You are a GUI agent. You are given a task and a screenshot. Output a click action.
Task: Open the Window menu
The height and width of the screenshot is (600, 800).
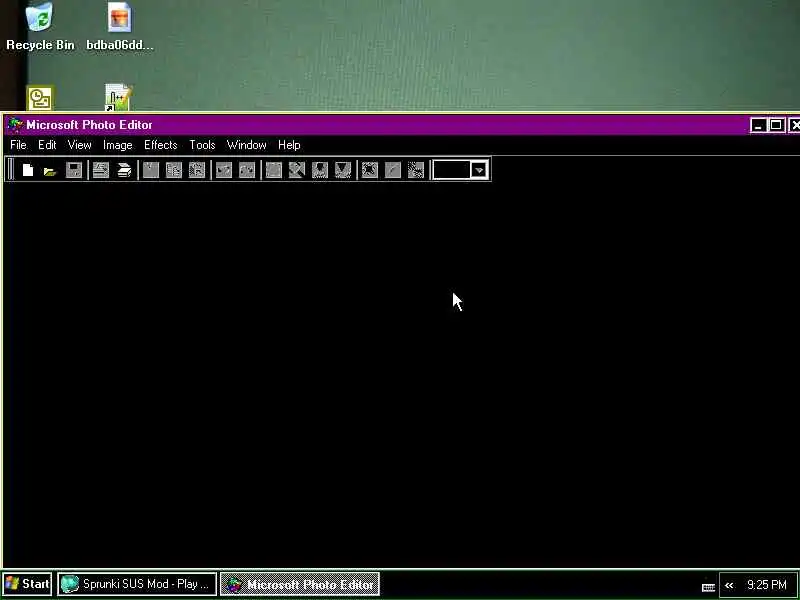pos(246,145)
